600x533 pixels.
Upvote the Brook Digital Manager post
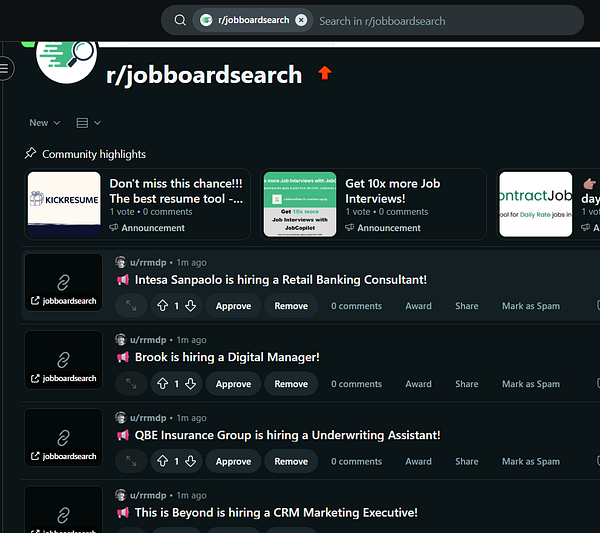pyautogui.click(x=163, y=383)
